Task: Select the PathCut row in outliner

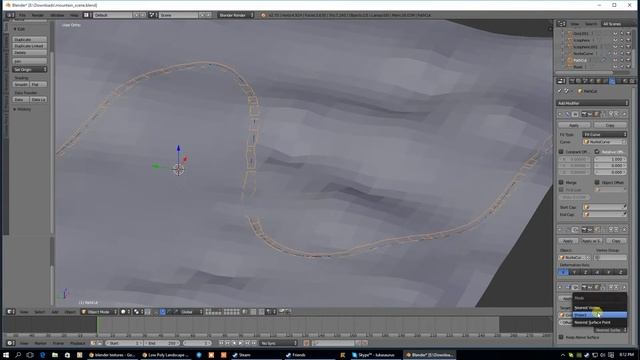Action: coord(580,60)
